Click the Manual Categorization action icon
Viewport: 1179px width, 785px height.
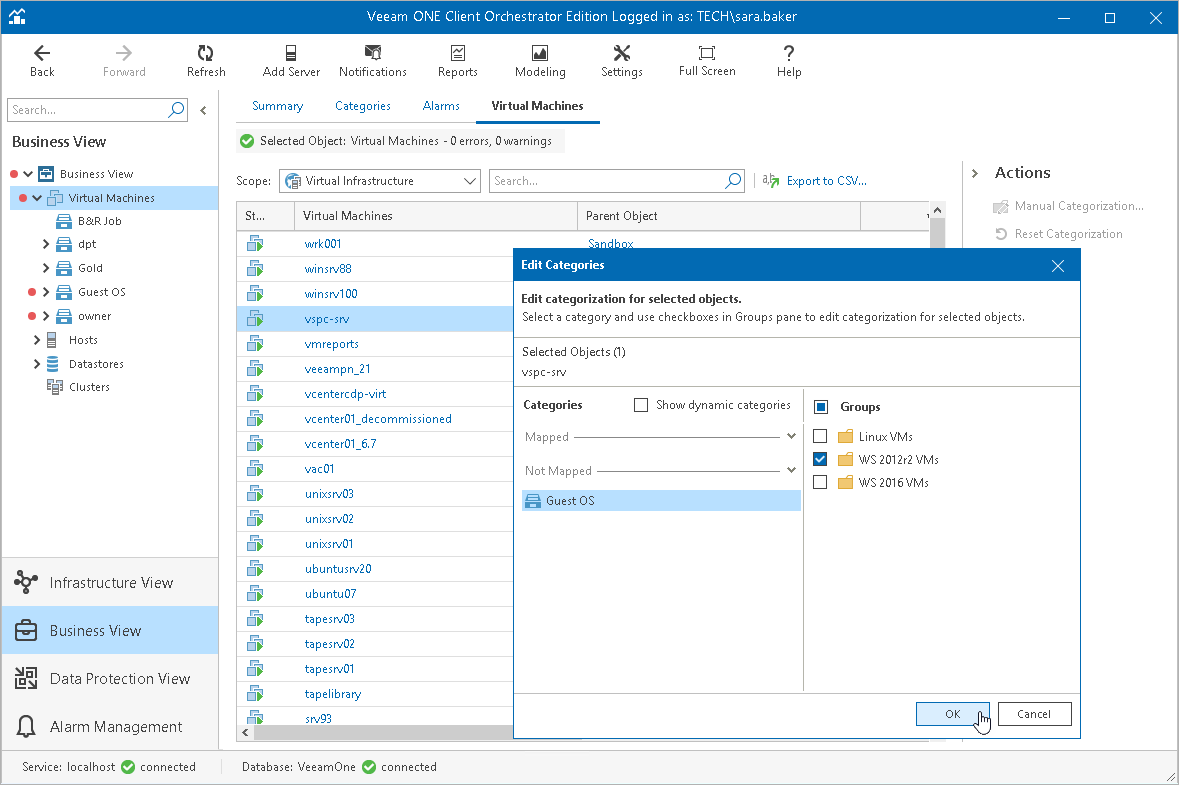(1001, 206)
